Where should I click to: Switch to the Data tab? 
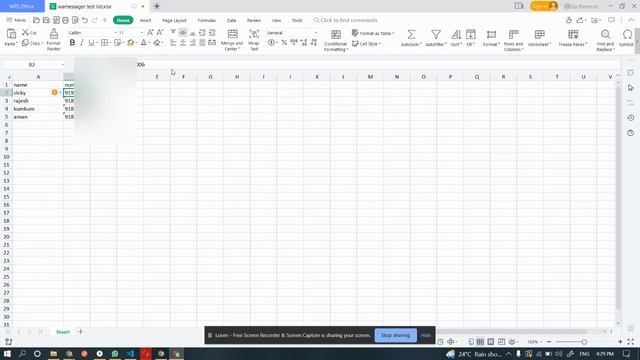[231, 20]
